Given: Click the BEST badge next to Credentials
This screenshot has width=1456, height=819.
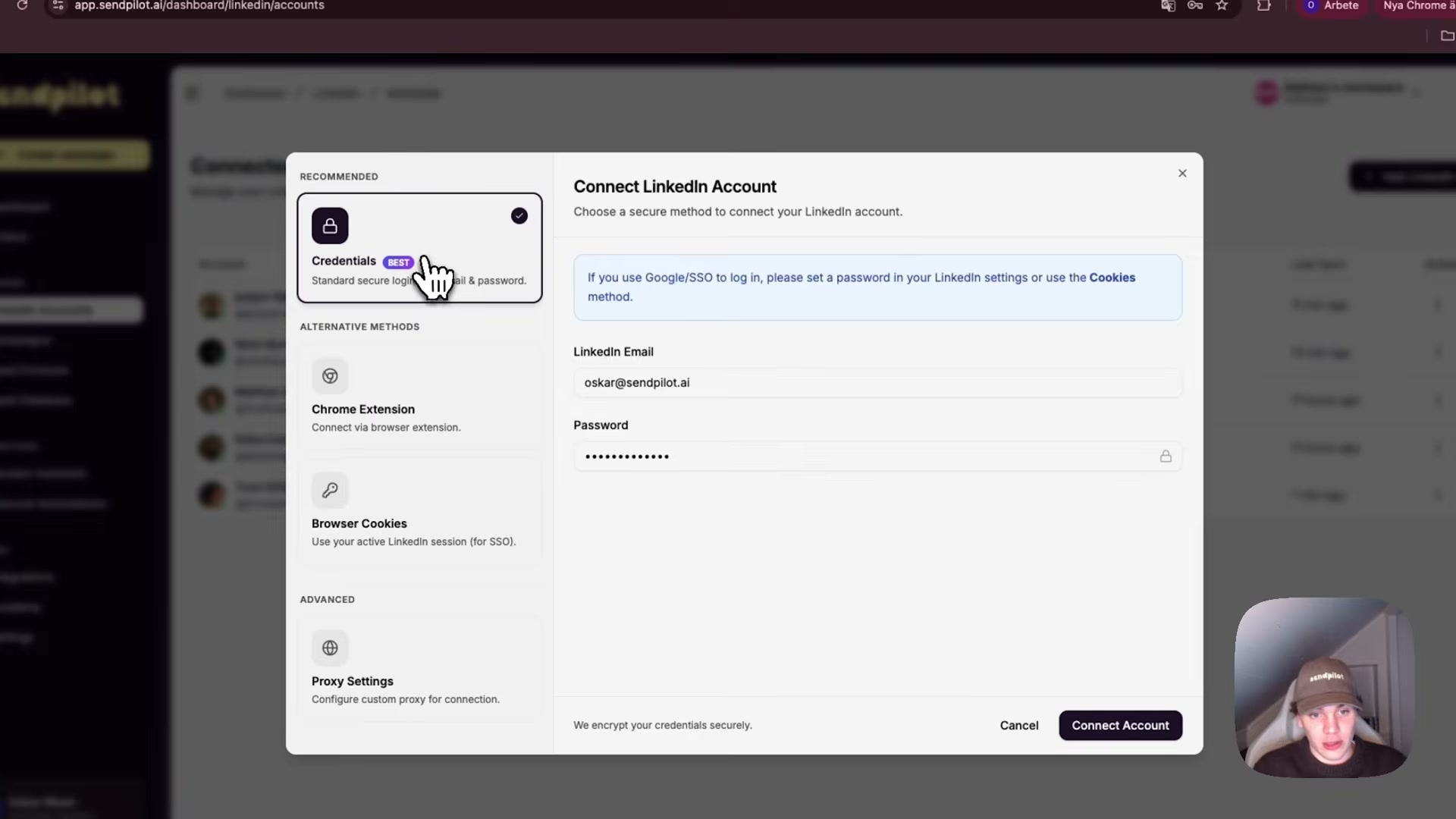Looking at the screenshot, I should [x=398, y=262].
